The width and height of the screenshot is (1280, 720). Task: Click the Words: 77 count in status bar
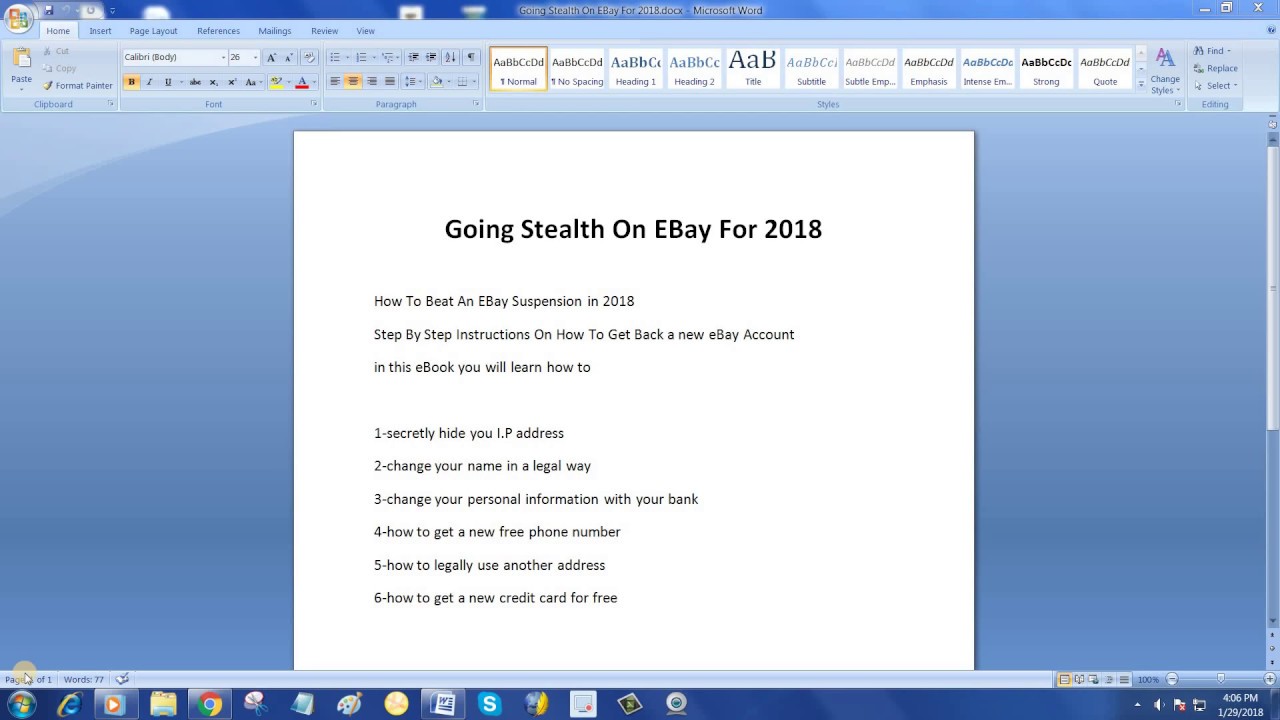(x=84, y=680)
